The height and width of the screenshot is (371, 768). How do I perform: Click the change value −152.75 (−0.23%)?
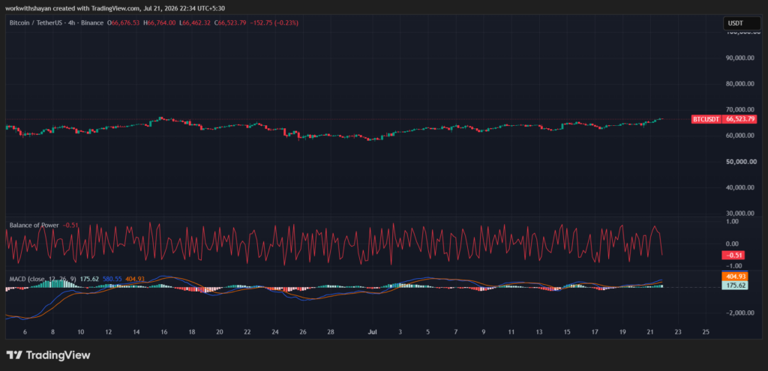[x=274, y=23]
